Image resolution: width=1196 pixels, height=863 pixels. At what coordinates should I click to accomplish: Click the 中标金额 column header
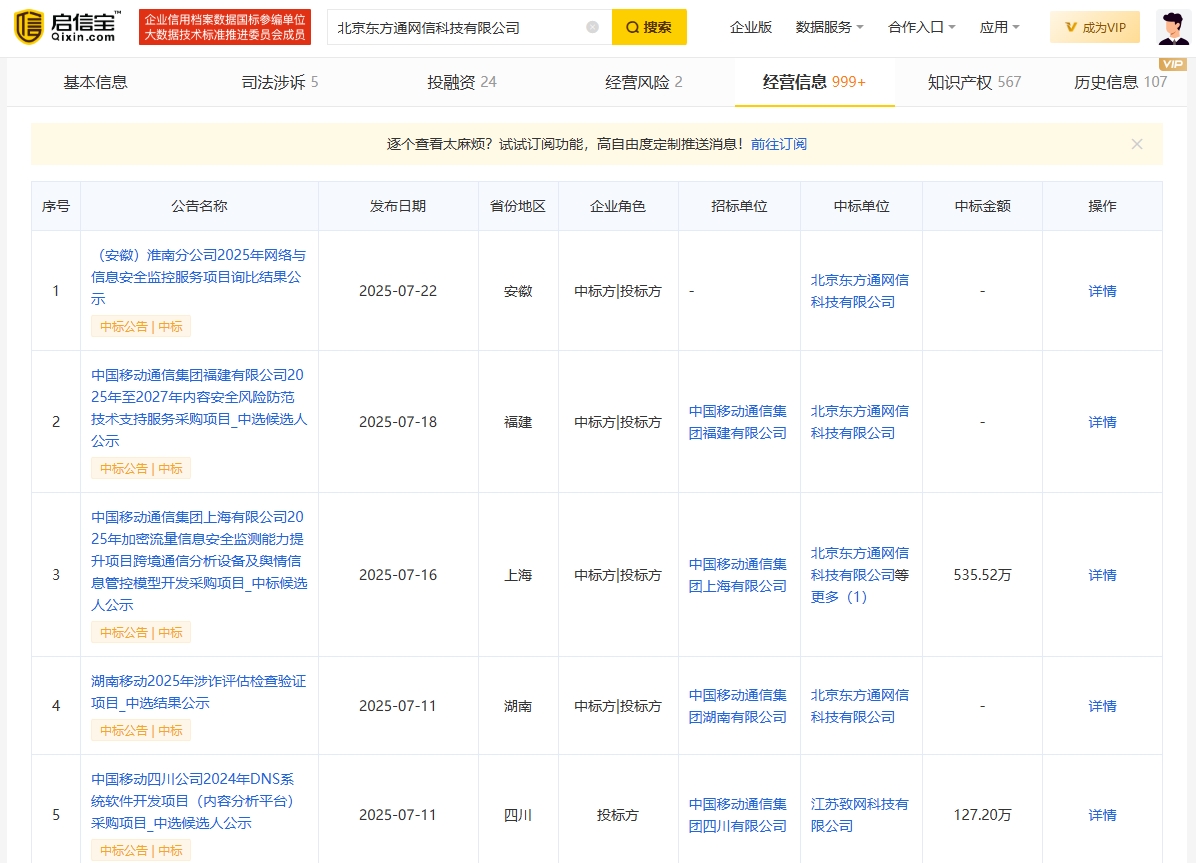982,206
